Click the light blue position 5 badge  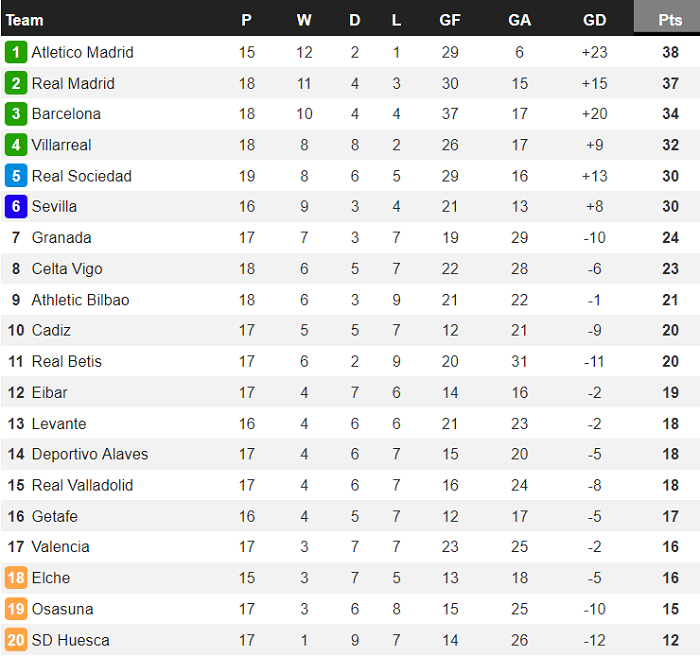coord(15,176)
